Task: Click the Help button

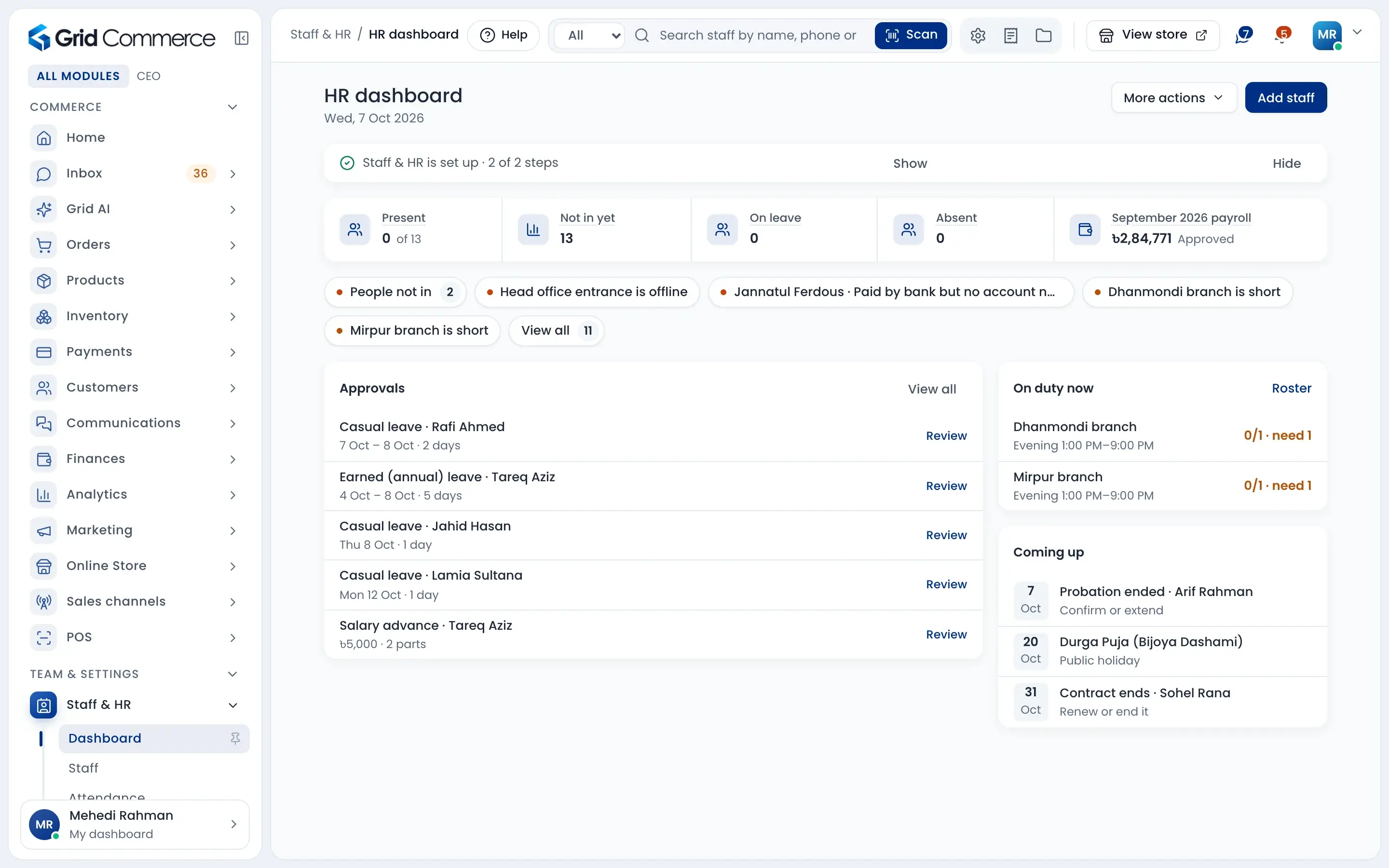Action: tap(504, 35)
